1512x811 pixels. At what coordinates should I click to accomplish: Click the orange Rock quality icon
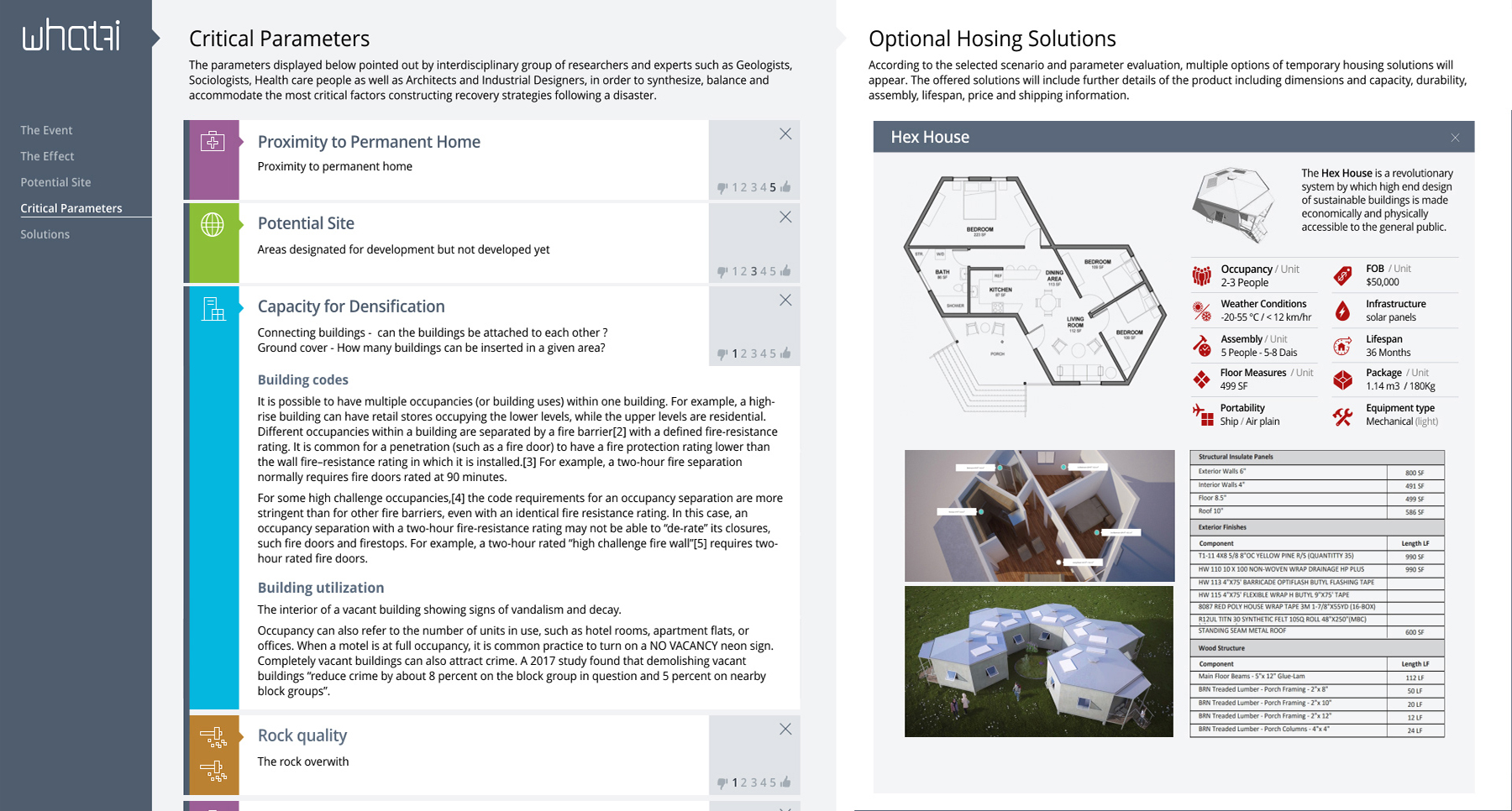[213, 754]
